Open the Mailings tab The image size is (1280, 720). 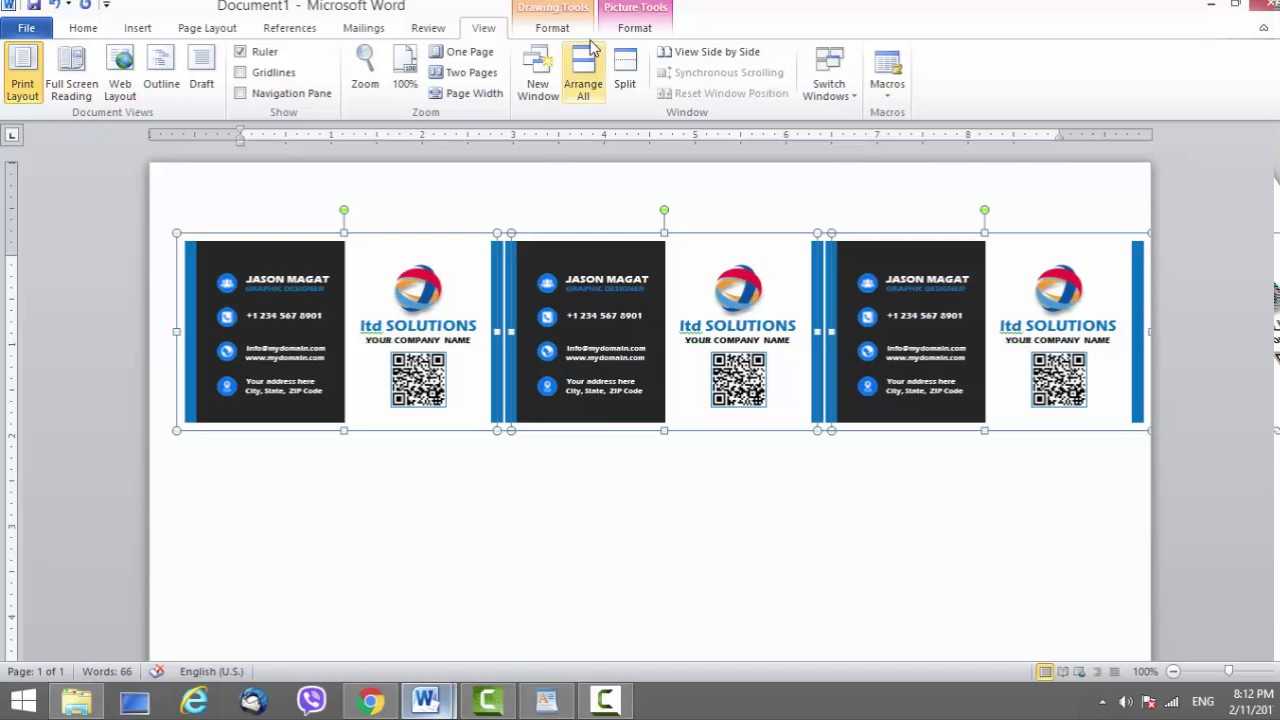(363, 28)
